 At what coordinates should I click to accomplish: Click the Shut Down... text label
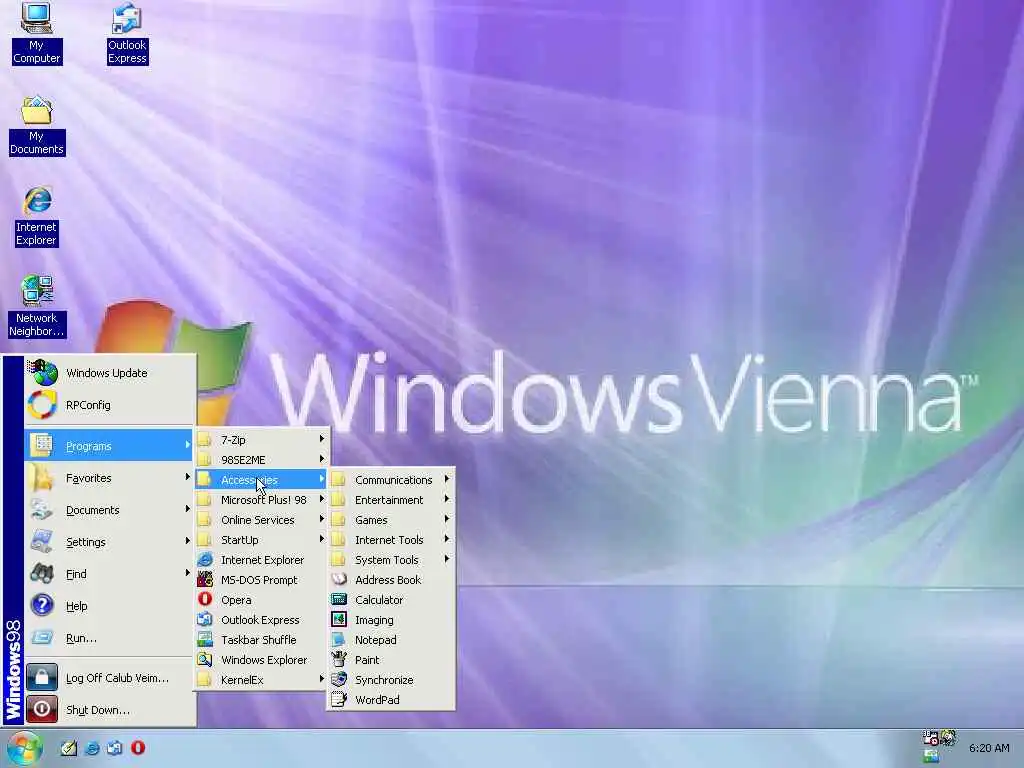98,710
